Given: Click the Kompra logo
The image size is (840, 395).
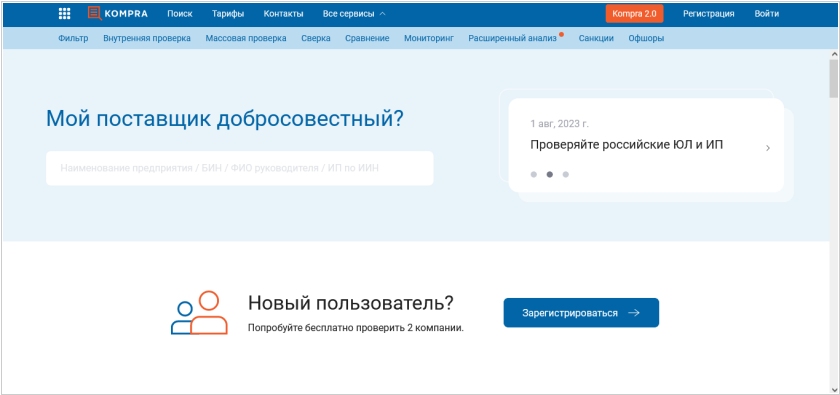Looking at the screenshot, I should pos(118,14).
